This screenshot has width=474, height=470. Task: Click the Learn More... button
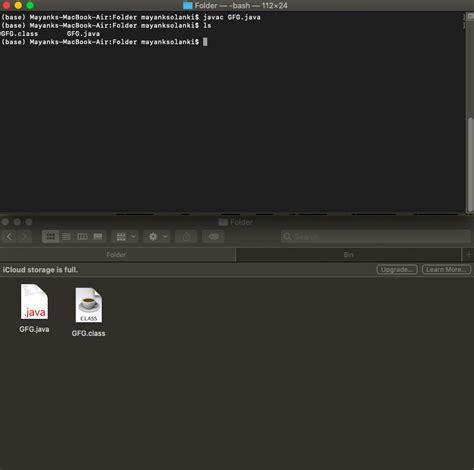tap(446, 269)
